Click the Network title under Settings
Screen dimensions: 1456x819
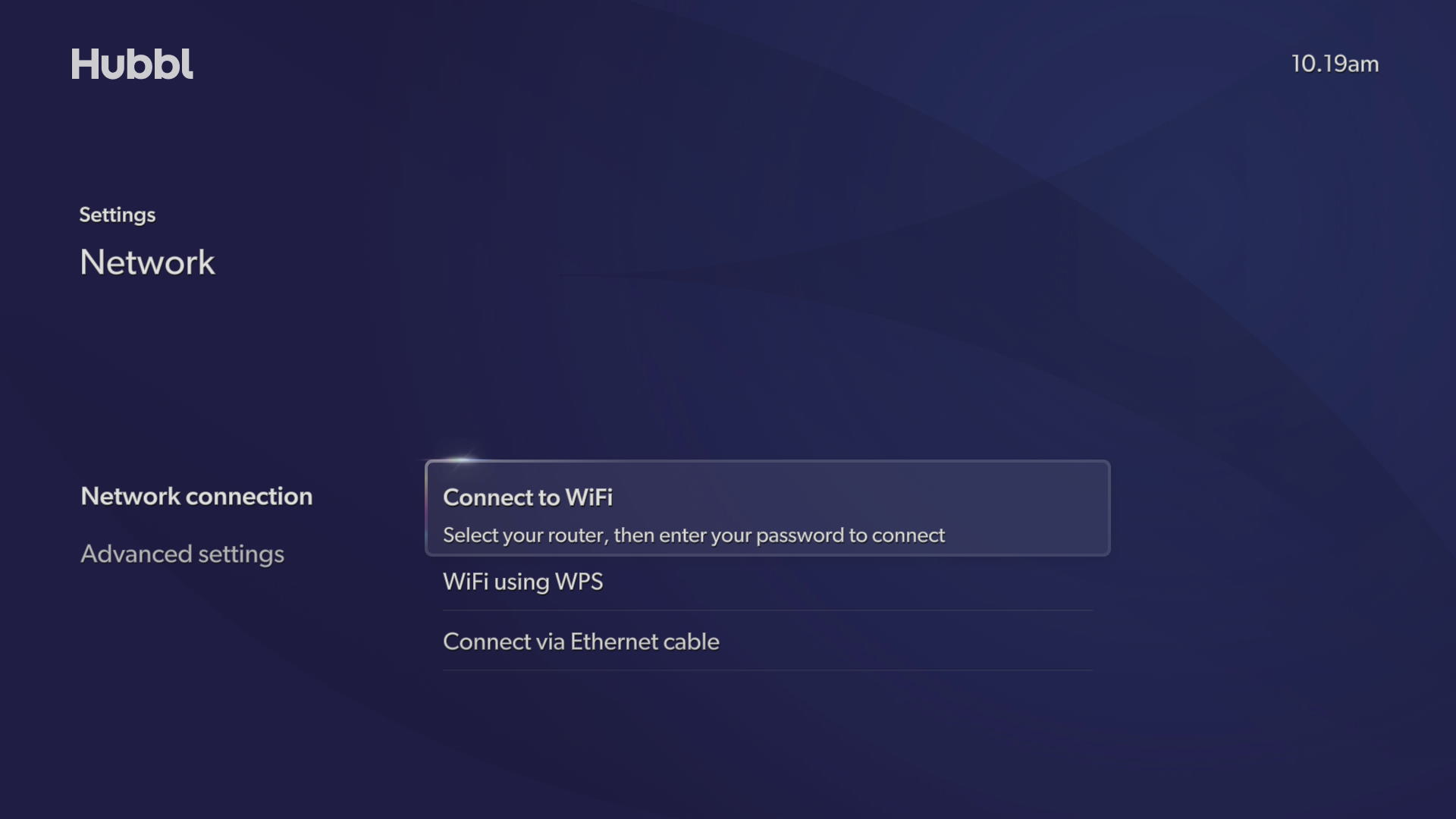(x=147, y=262)
